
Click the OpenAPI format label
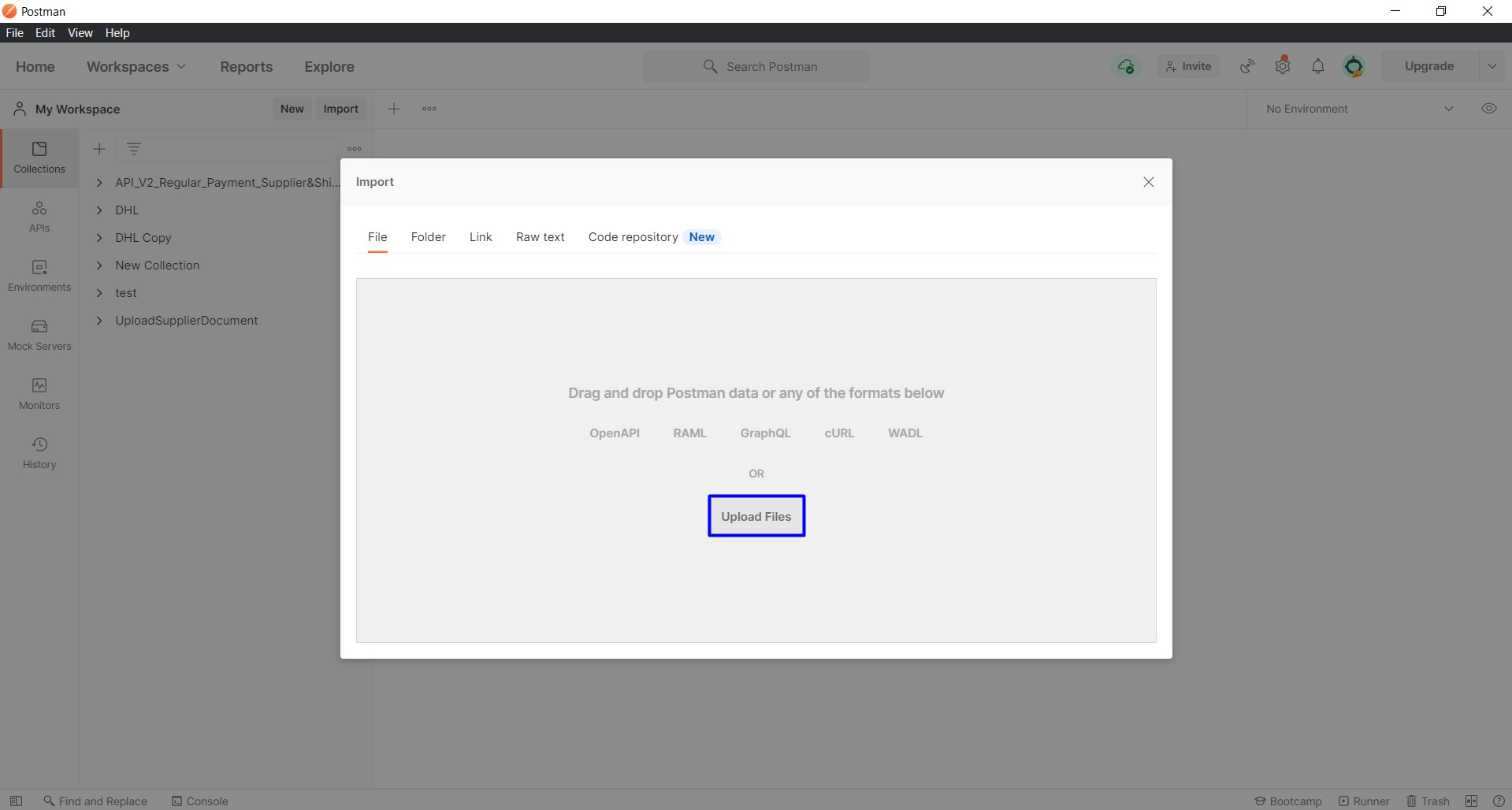point(615,433)
